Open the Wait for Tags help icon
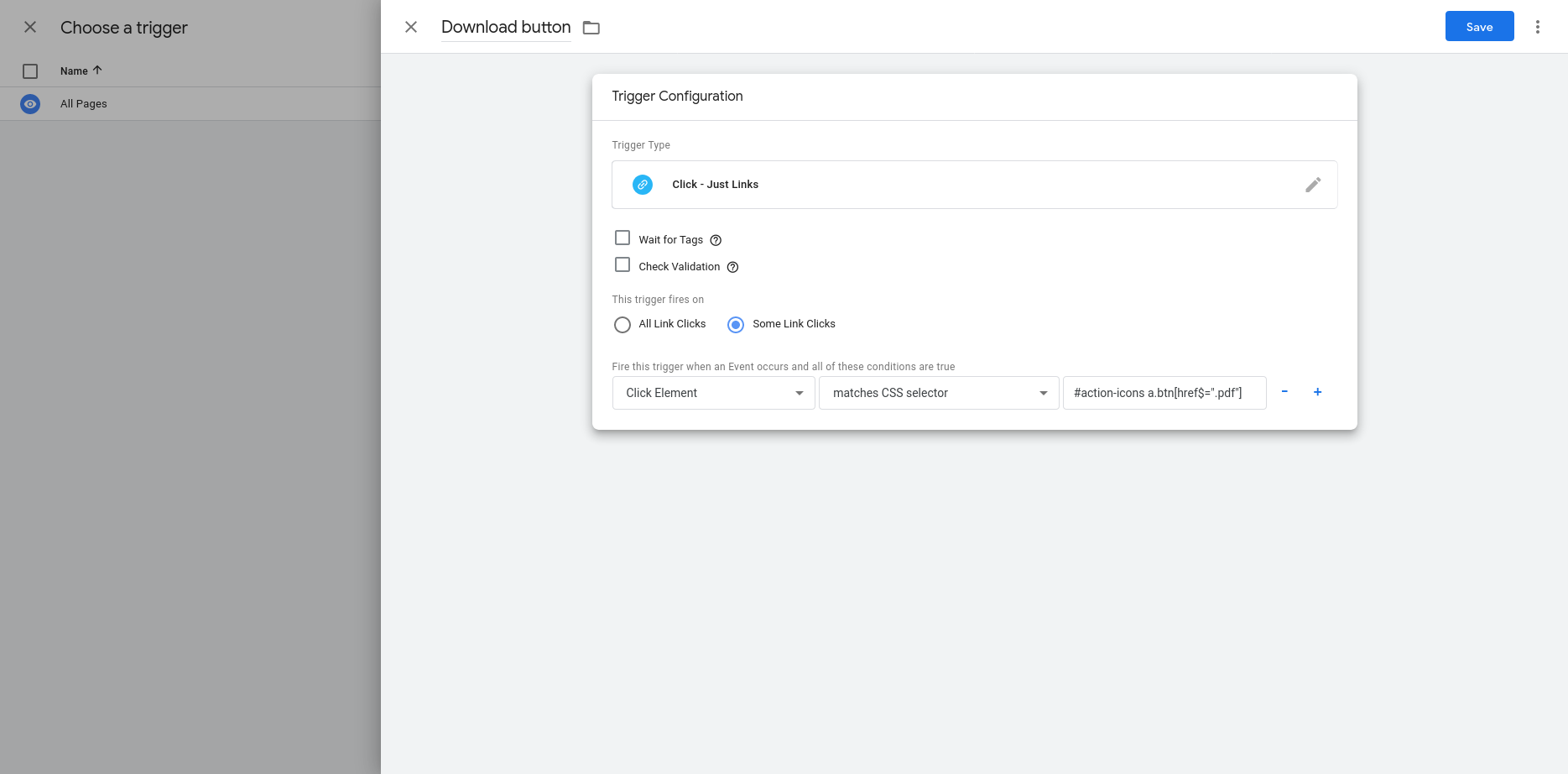The height and width of the screenshot is (774, 1568). tap(716, 240)
